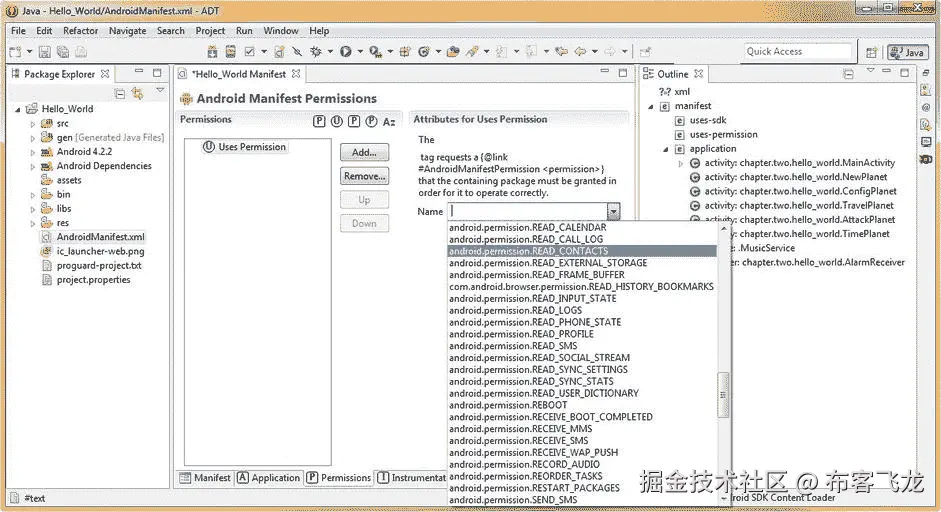941x512 pixels.
Task: Click the Down button
Action: (x=364, y=223)
